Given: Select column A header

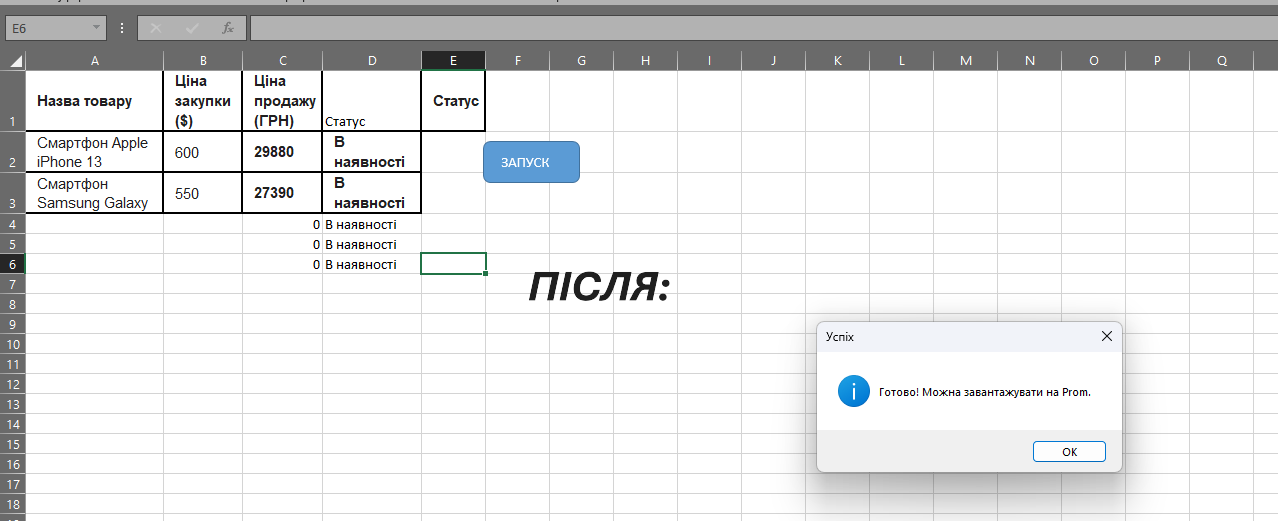Looking at the screenshot, I should (95, 61).
